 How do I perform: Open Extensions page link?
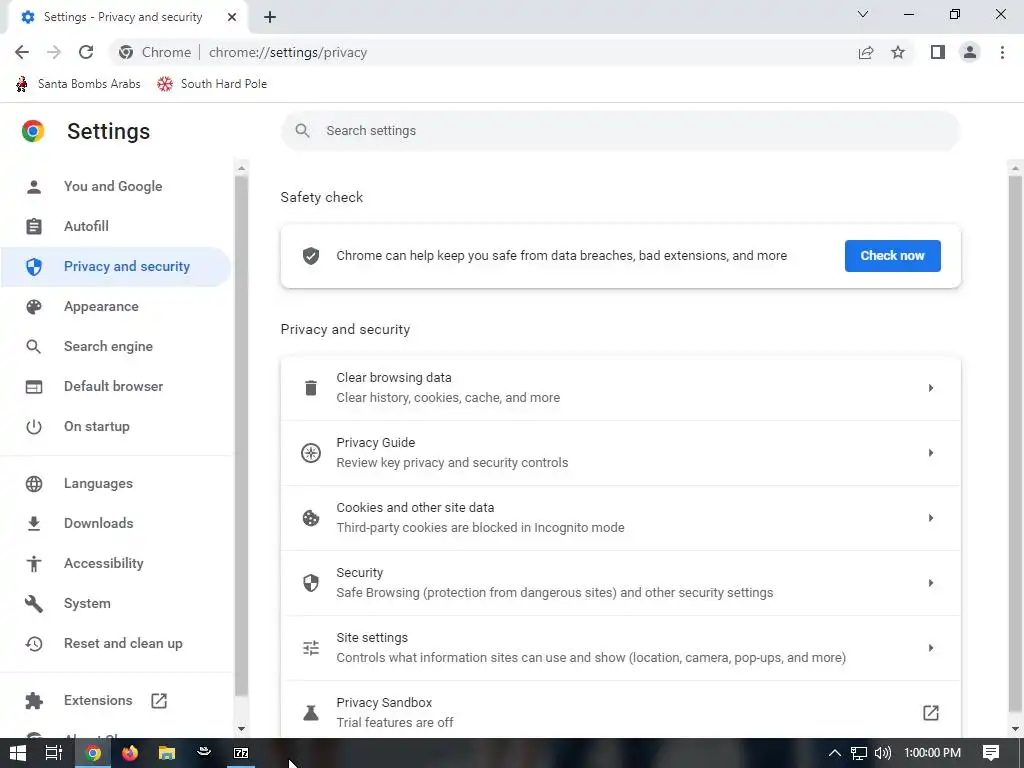pyautogui.click(x=116, y=700)
